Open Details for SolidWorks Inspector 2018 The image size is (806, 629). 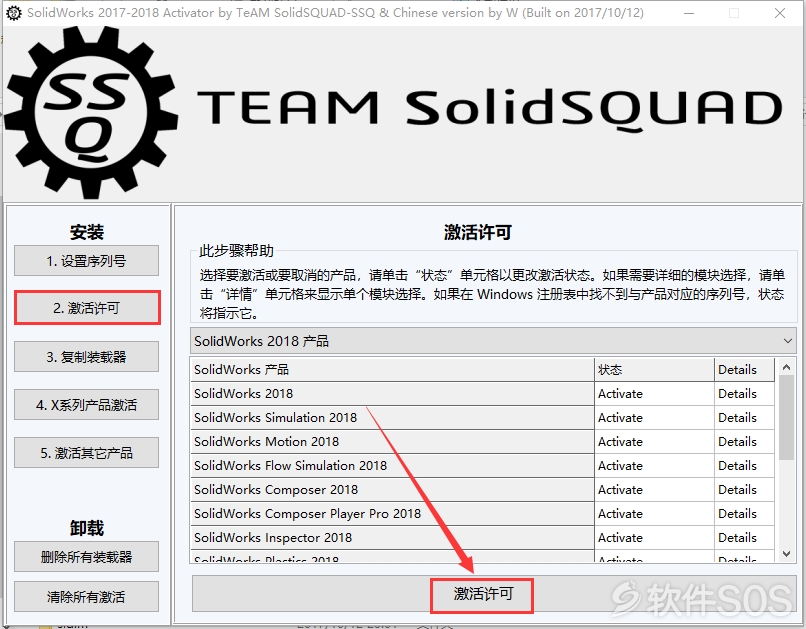[744, 538]
